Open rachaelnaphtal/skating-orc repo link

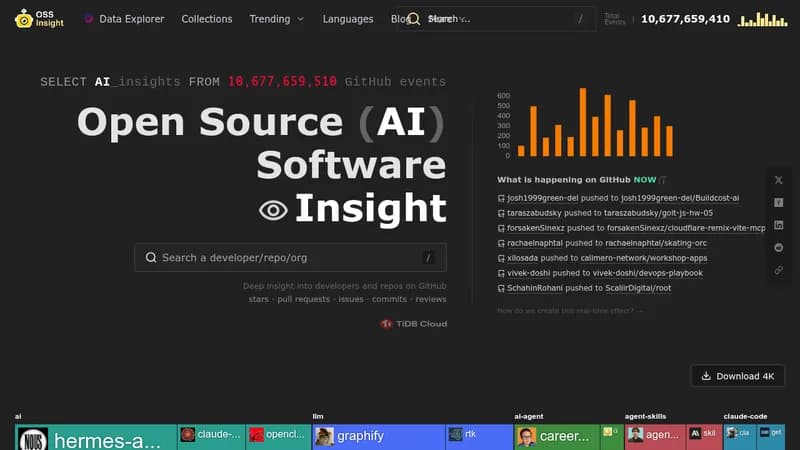[x=656, y=243]
